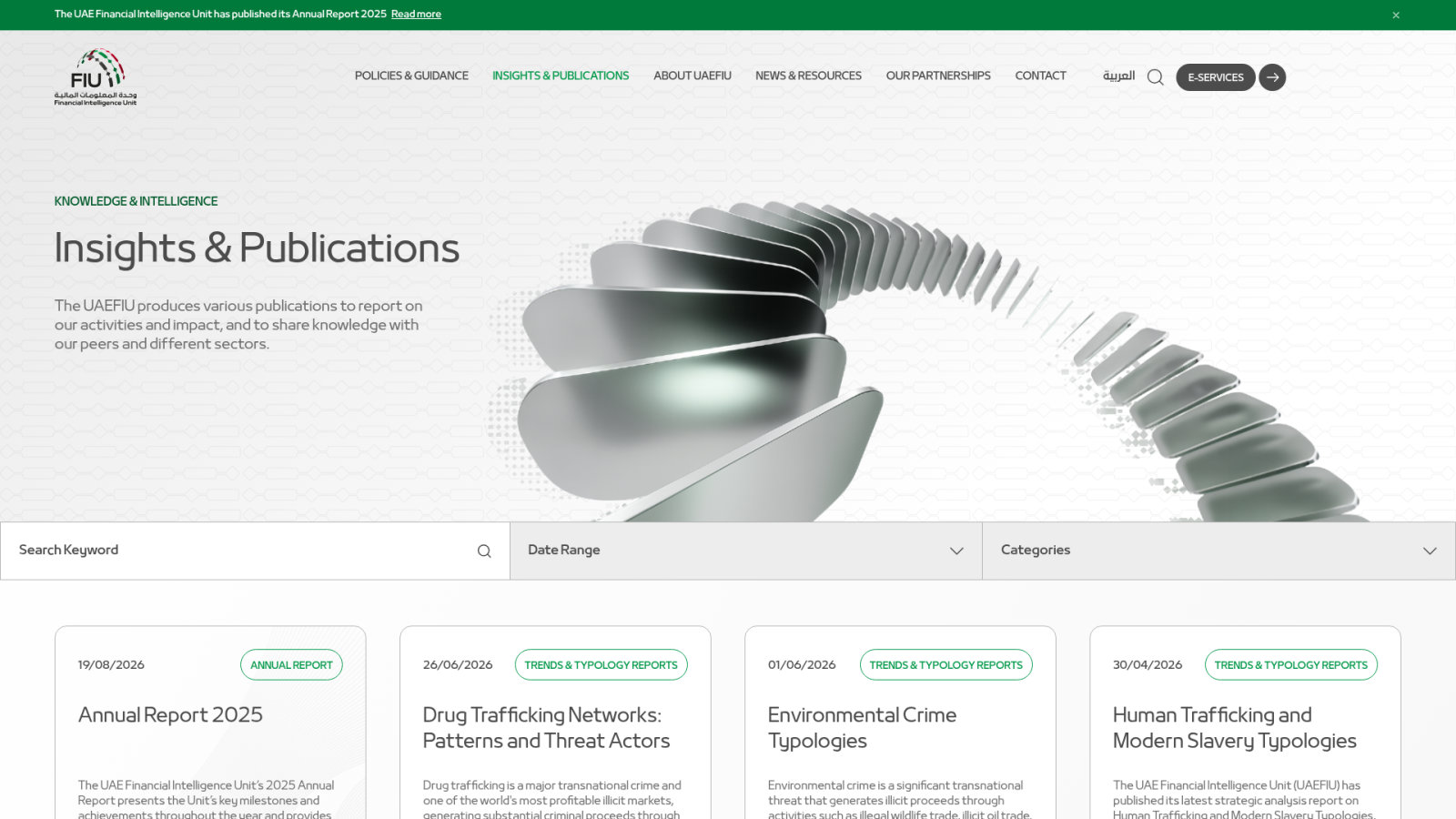Click the date 01/06/2026
Viewport: 1456px width, 819px height.
pos(802,665)
